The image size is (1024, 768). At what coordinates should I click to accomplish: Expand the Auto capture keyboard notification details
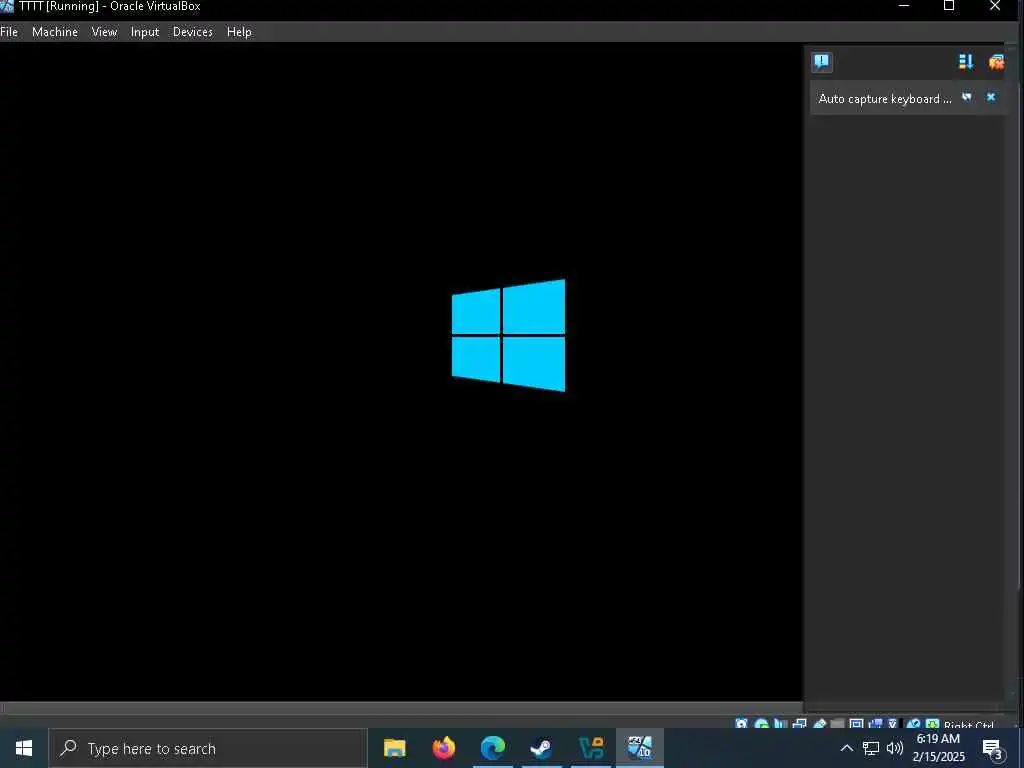[967, 97]
